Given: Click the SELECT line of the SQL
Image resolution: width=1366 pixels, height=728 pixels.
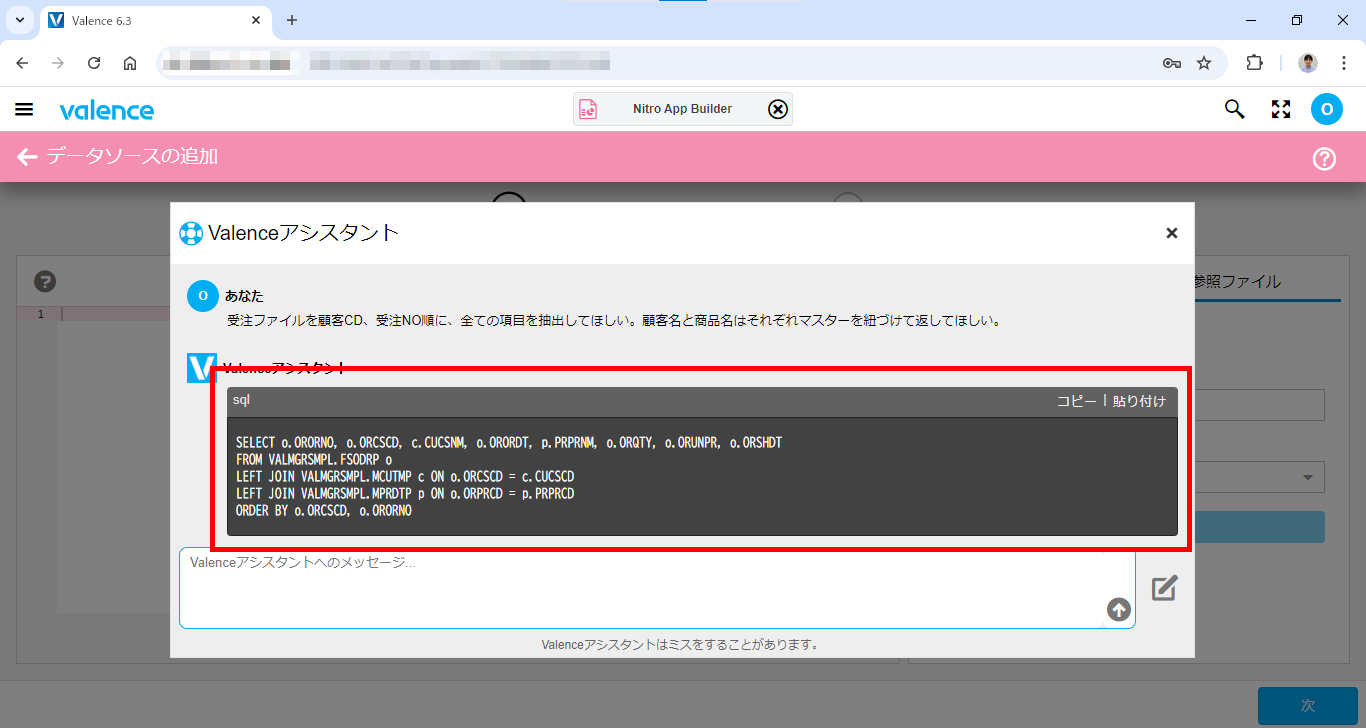Looking at the screenshot, I should (x=509, y=442).
